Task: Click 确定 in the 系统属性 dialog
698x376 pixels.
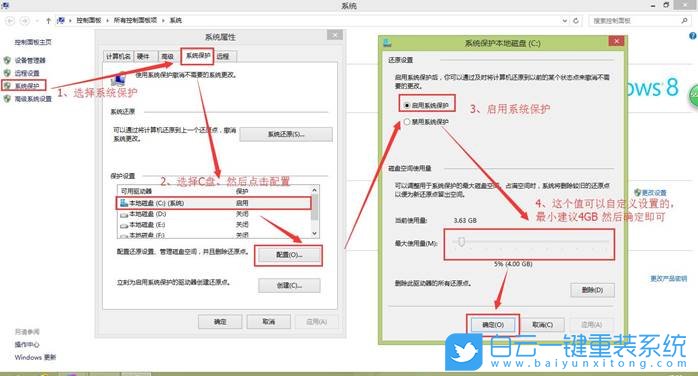Action: pos(220,322)
